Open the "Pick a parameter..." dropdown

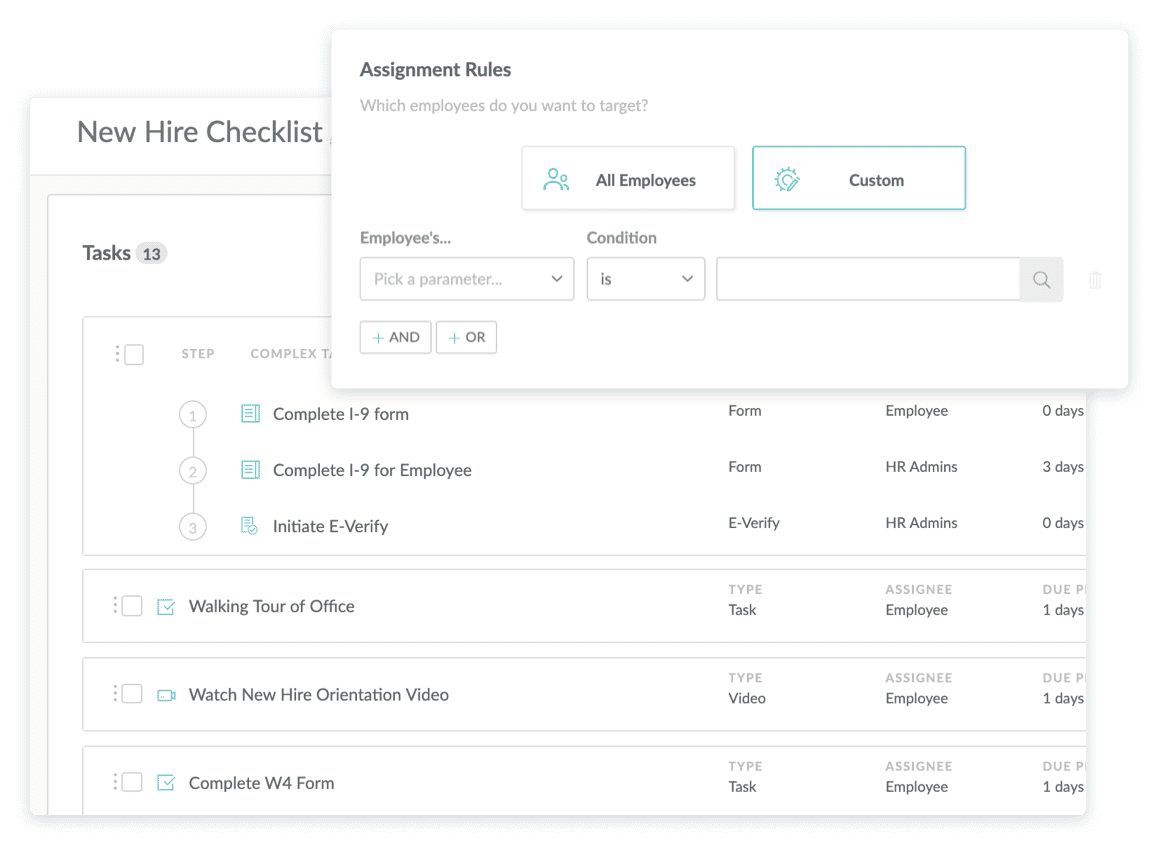point(466,279)
